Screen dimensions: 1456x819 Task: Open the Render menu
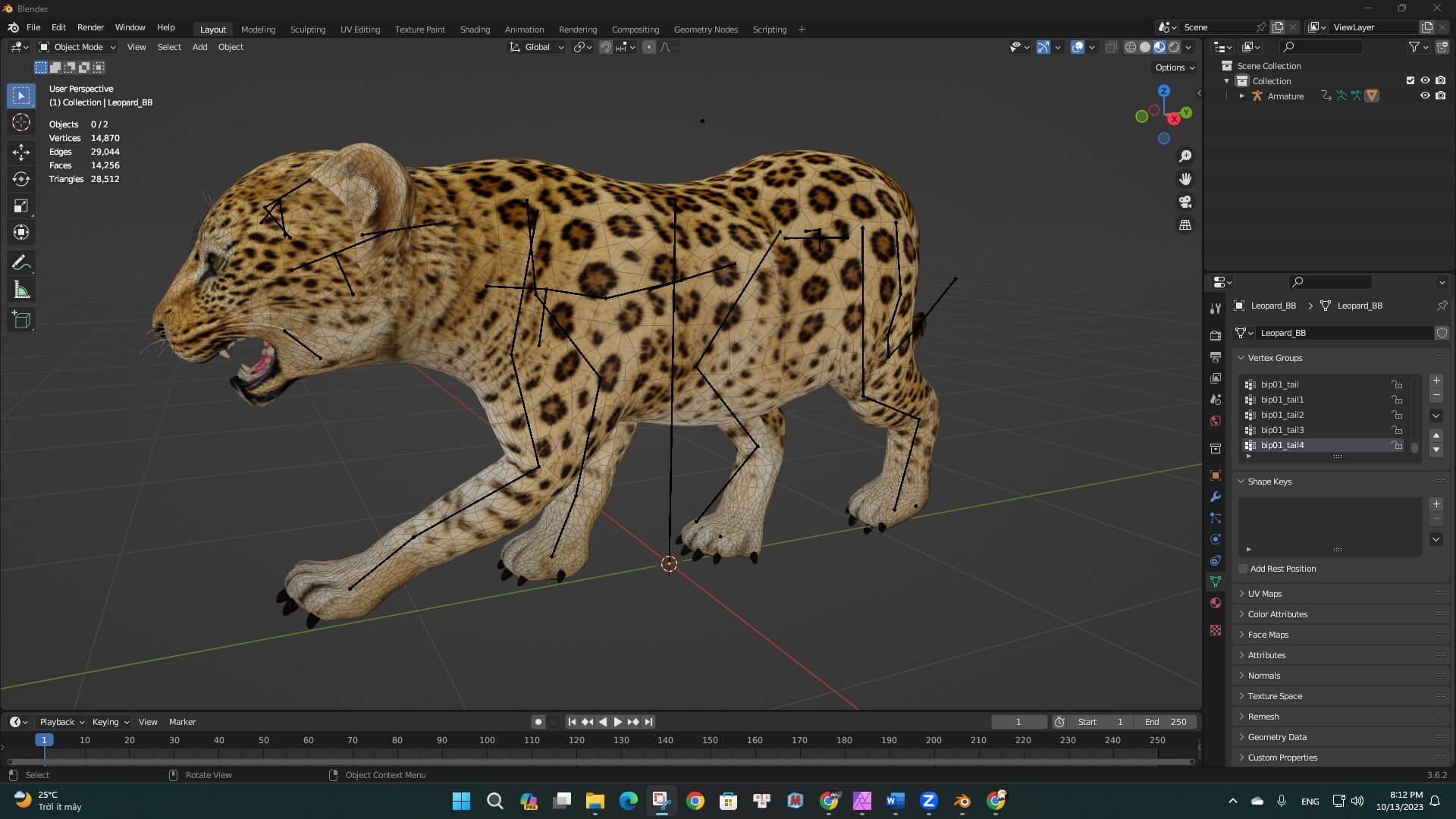click(x=90, y=27)
